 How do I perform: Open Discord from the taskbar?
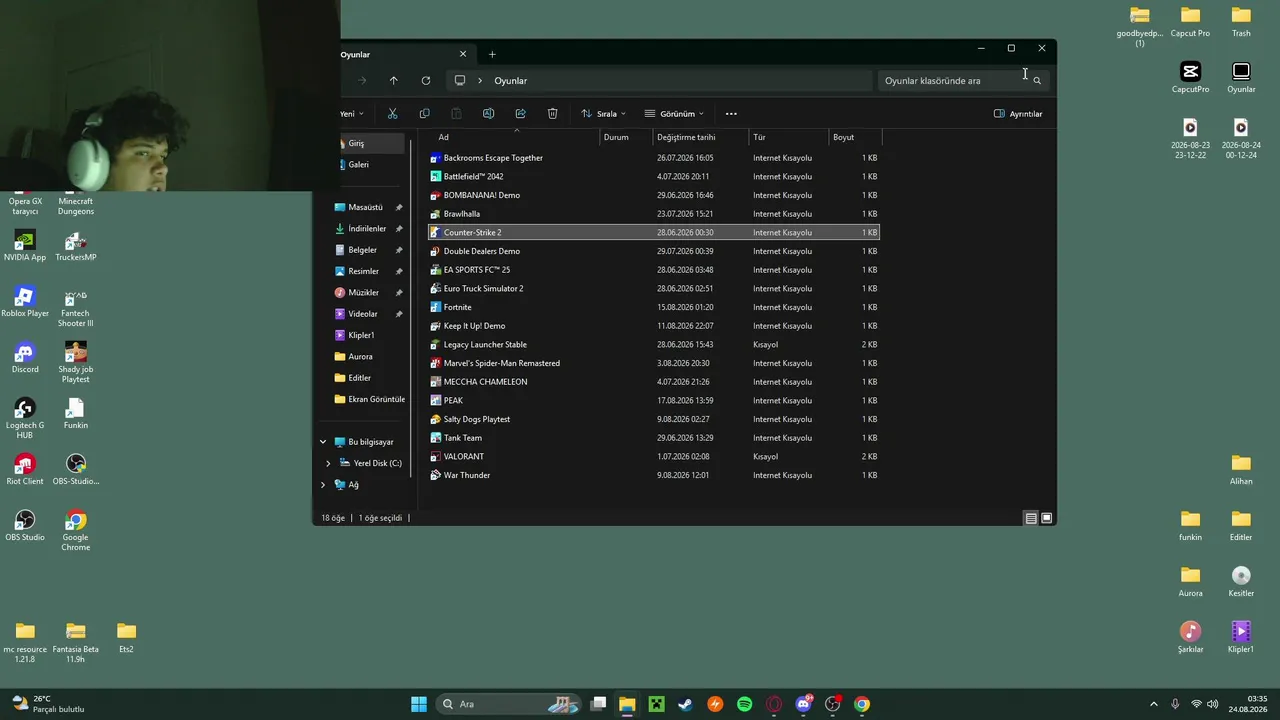coord(803,704)
